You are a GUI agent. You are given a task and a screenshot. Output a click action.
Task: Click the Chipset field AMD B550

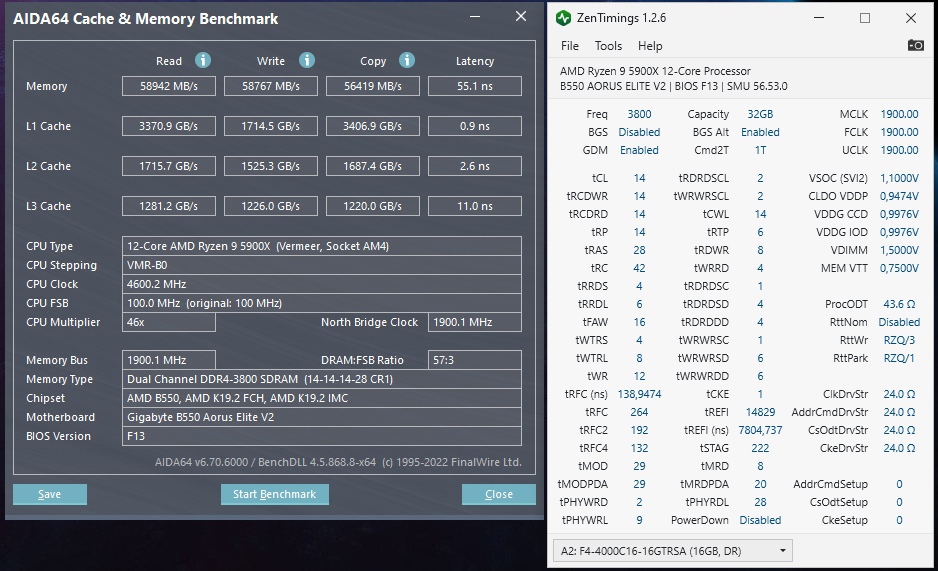click(322, 398)
